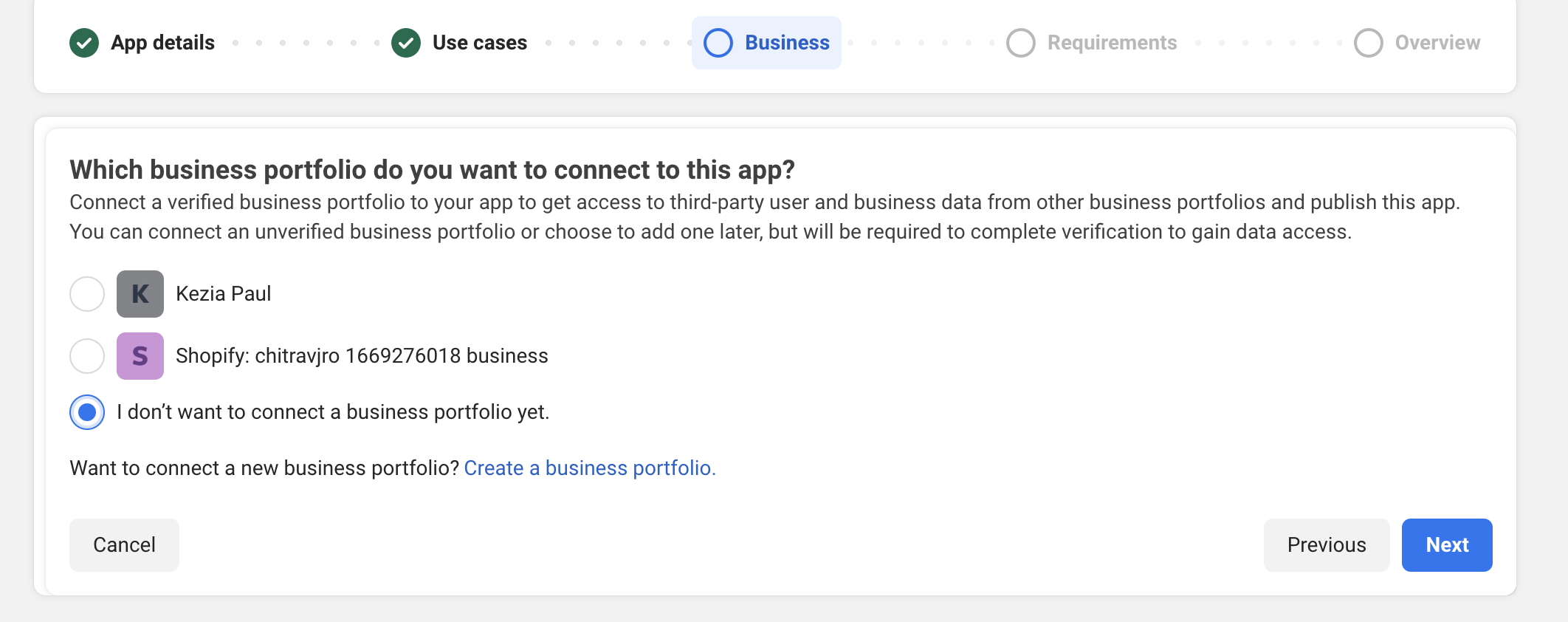Viewport: 1568px width, 622px height.
Task: Jump to the Requirements step
Action: pyautogui.click(x=1112, y=43)
